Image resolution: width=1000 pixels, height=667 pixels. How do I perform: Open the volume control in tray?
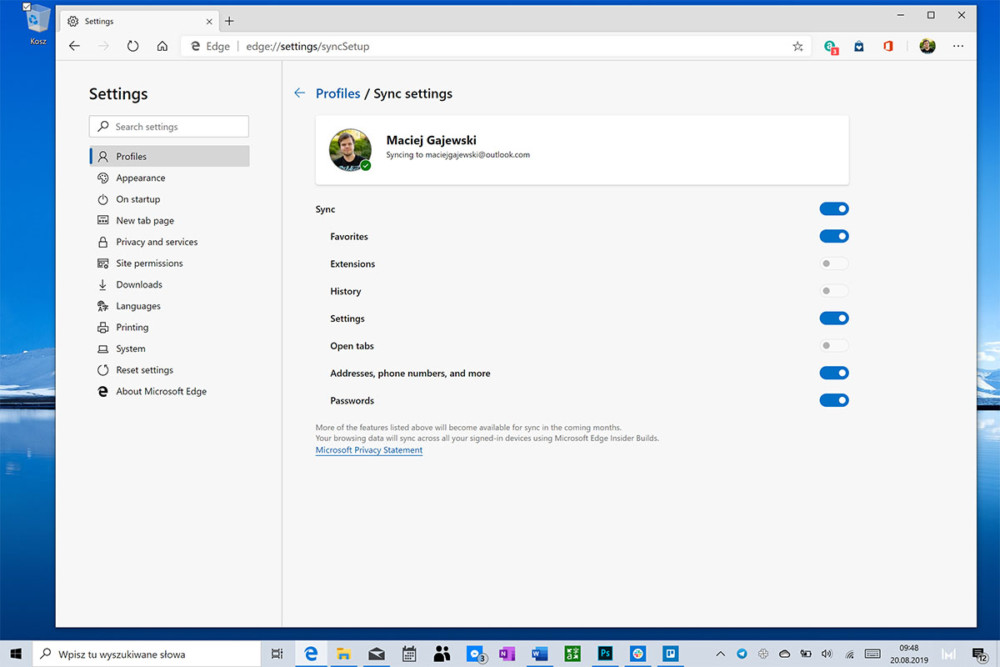[x=827, y=654]
